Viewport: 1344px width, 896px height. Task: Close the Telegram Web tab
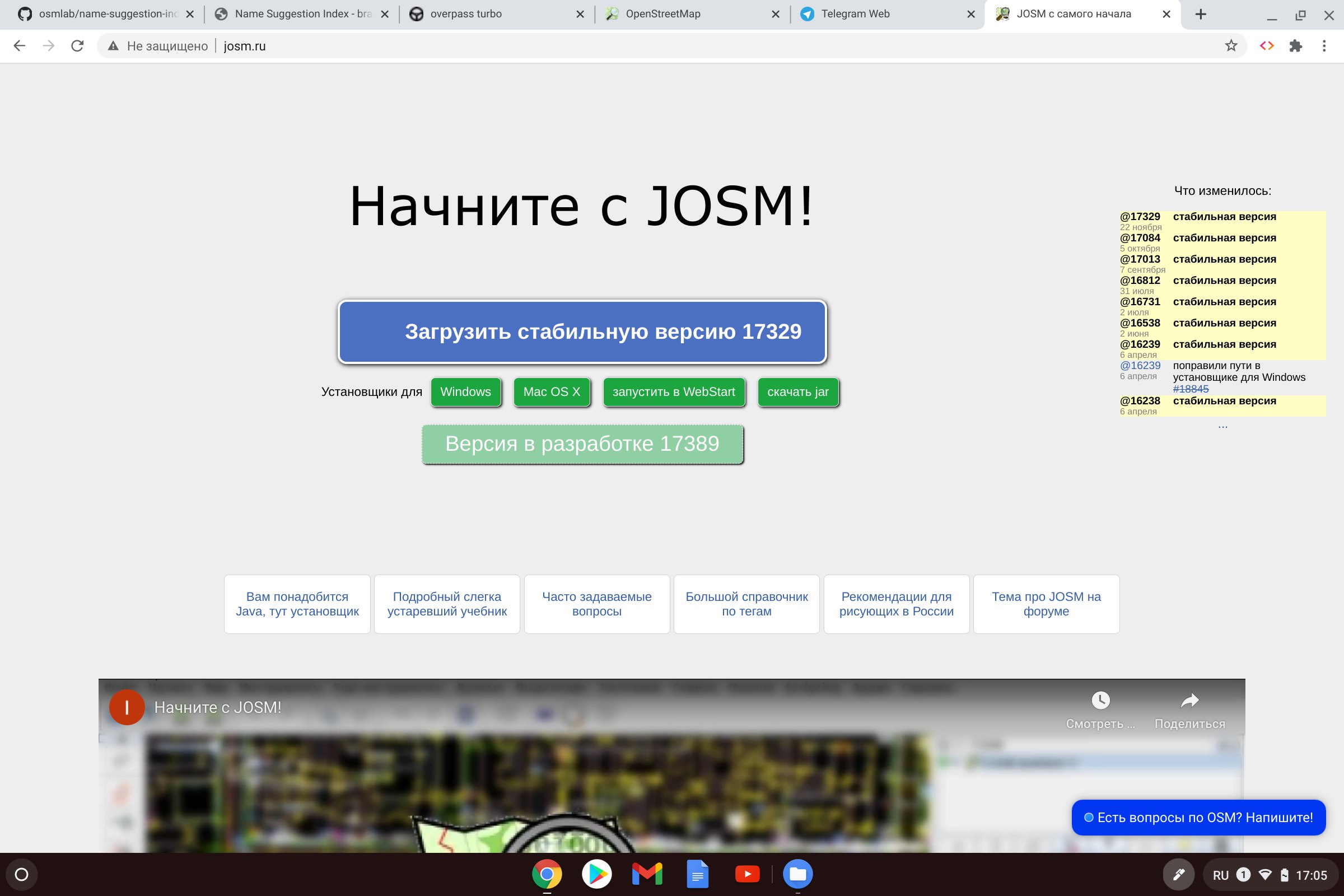click(x=971, y=15)
